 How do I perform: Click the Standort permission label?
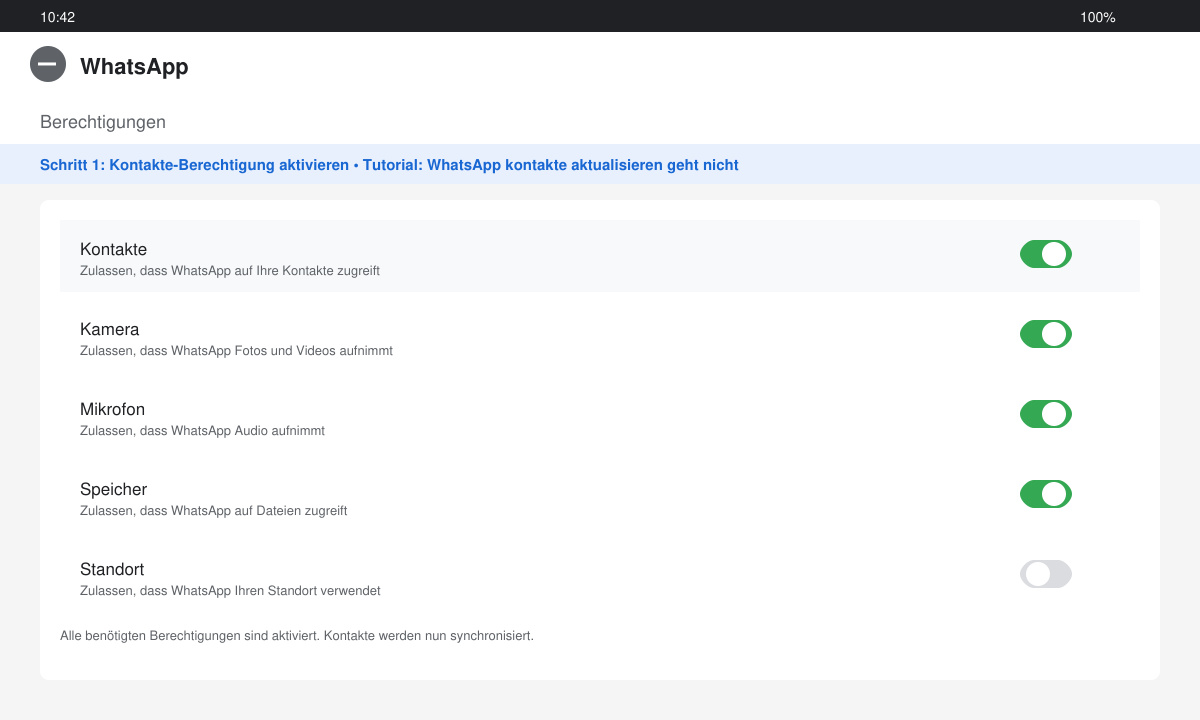click(112, 569)
